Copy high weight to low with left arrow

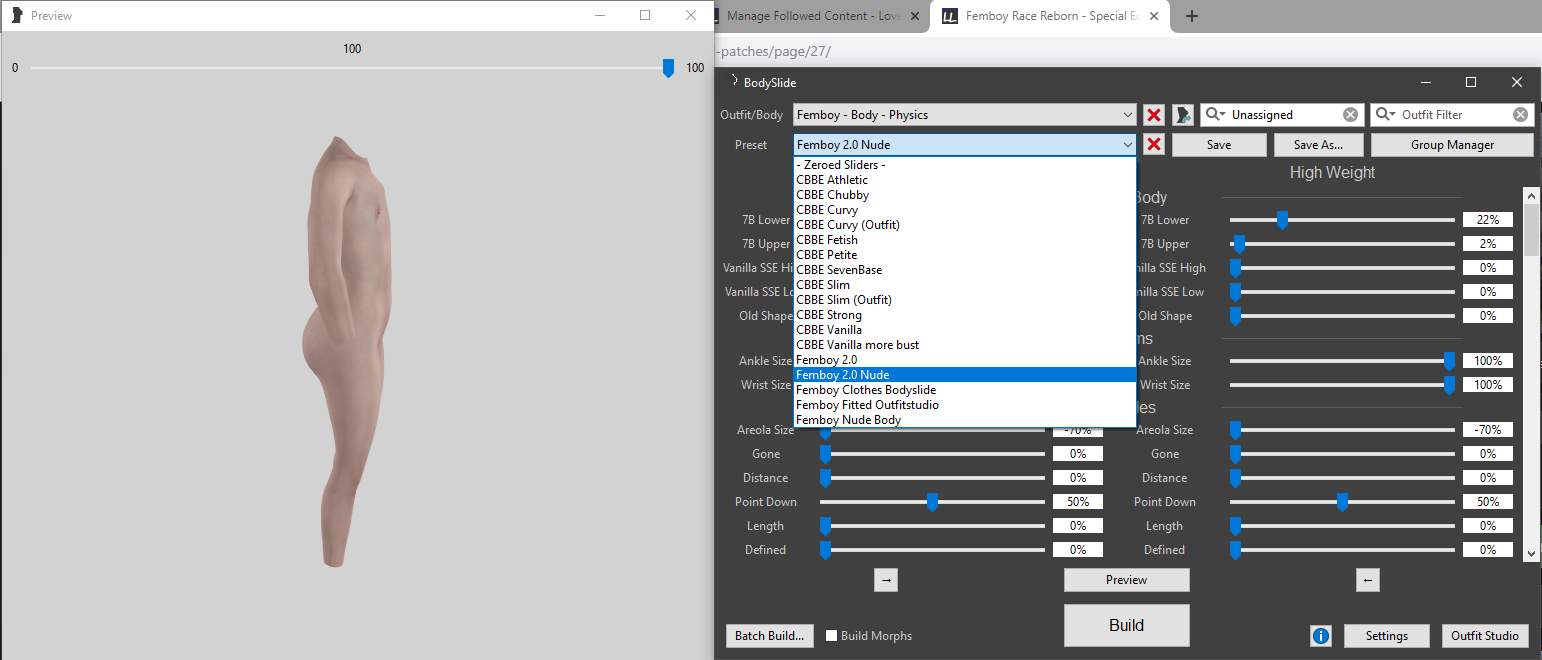click(x=1369, y=580)
